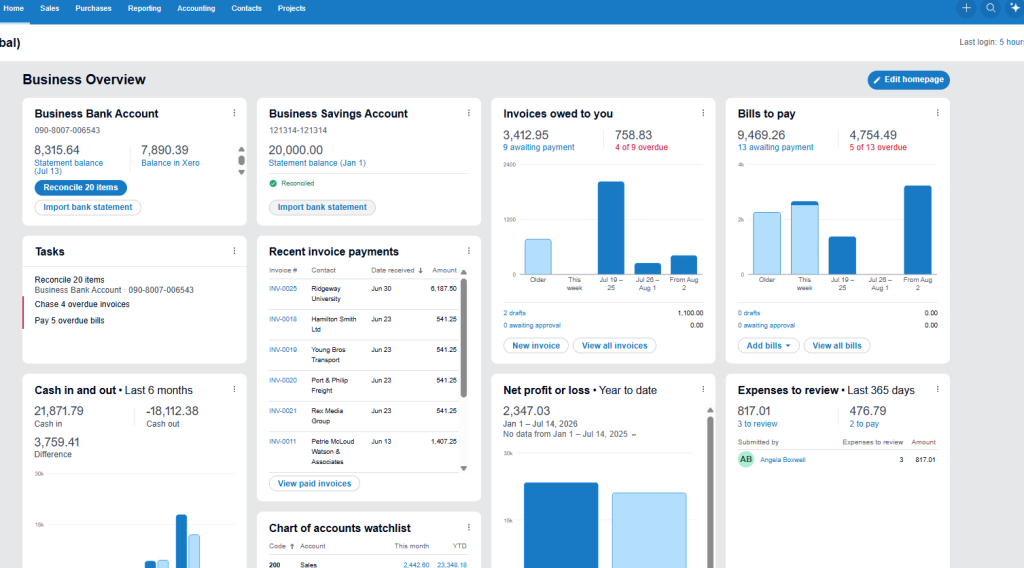Click Pay 5 overdue bills task
1024x568 pixels.
coord(69,321)
